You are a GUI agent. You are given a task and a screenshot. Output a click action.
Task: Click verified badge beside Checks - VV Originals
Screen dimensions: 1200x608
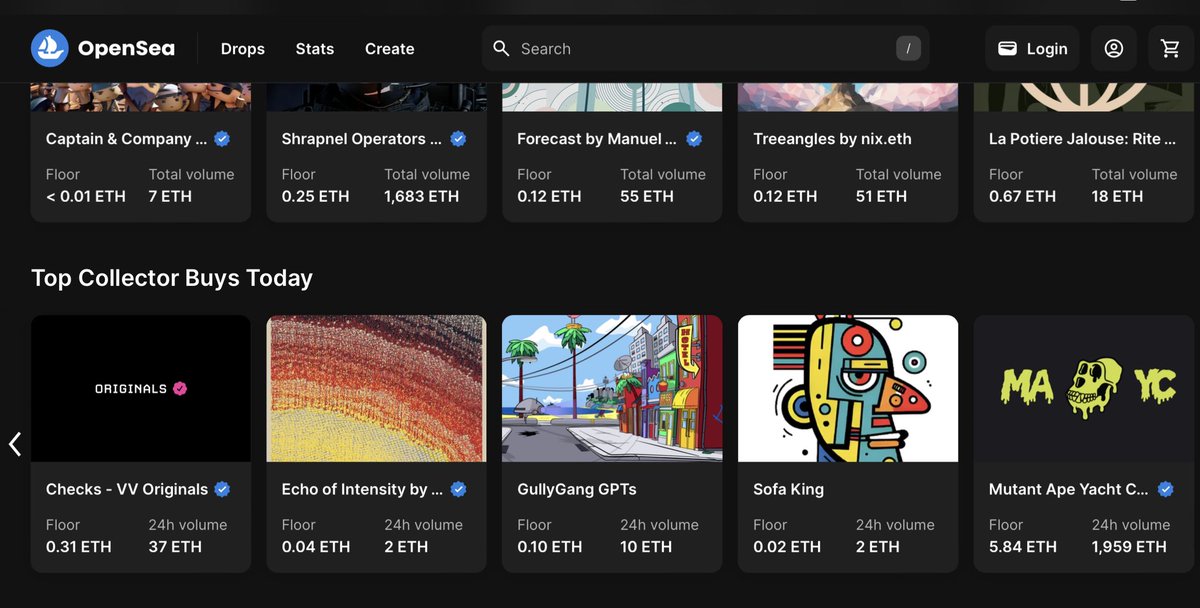pyautogui.click(x=222, y=489)
